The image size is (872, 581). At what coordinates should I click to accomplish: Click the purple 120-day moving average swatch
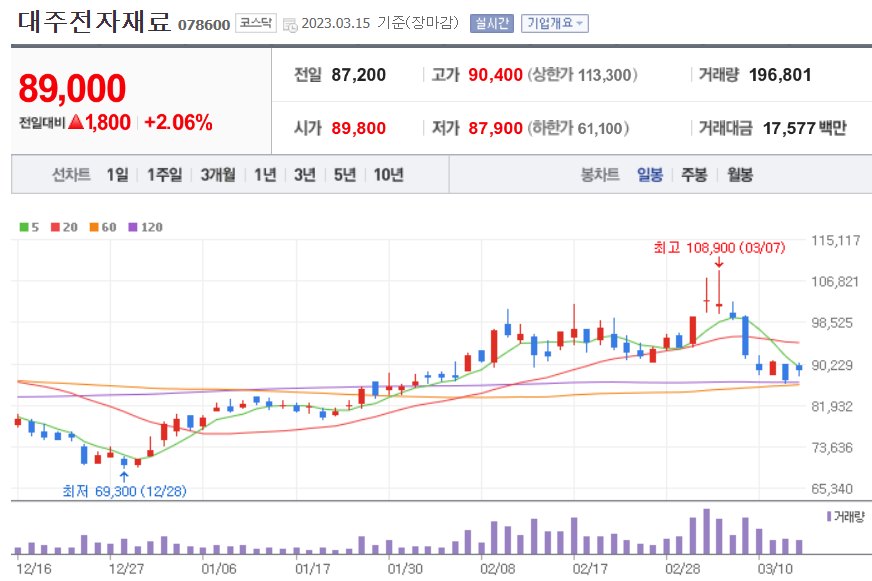tap(132, 227)
